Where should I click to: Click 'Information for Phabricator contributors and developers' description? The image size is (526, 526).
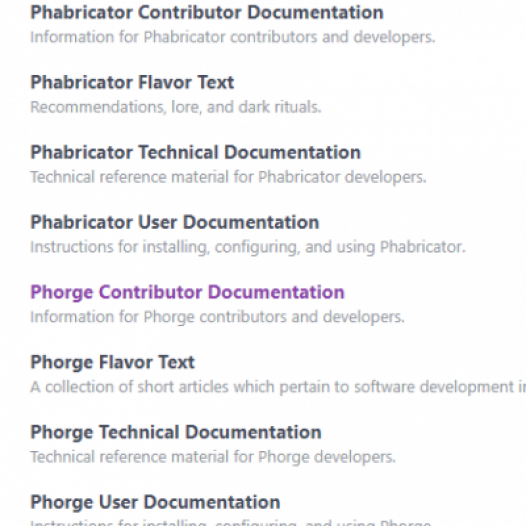pos(232,37)
